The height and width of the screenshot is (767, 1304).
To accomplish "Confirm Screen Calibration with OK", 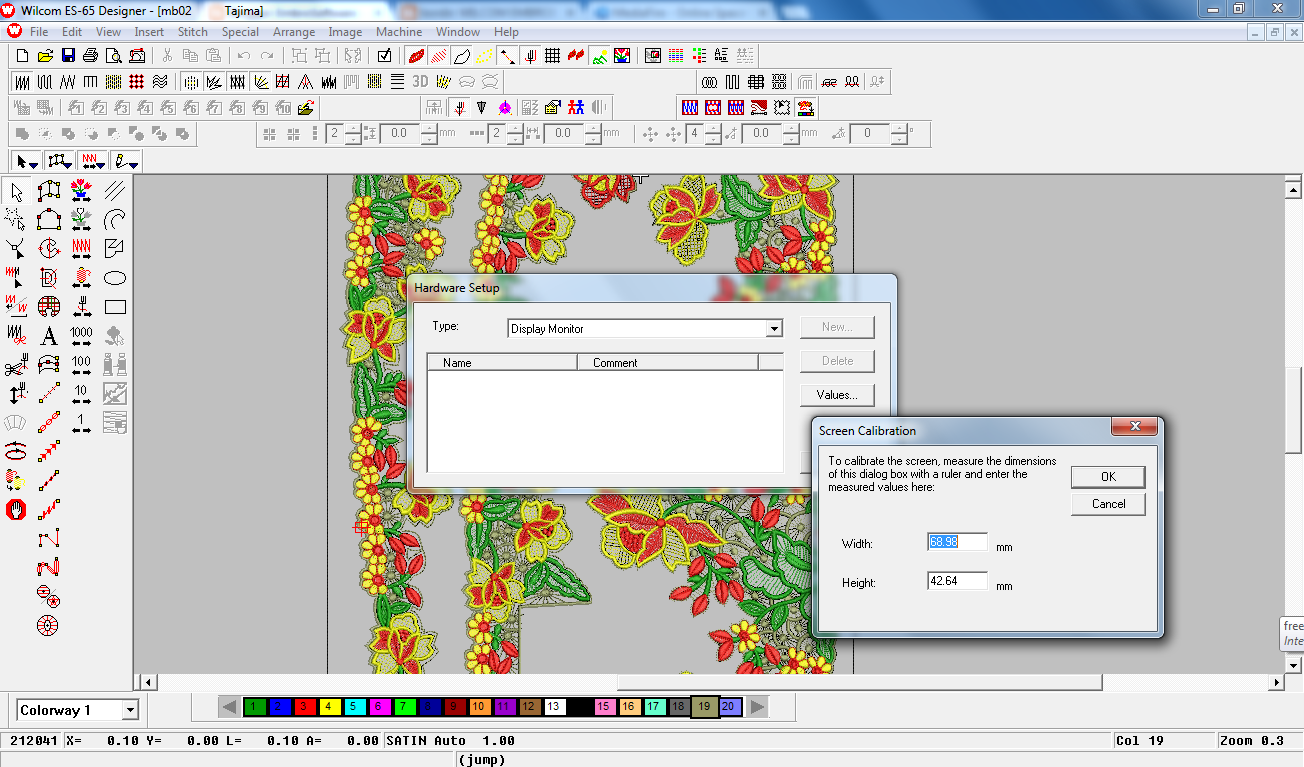I will click(x=1108, y=476).
